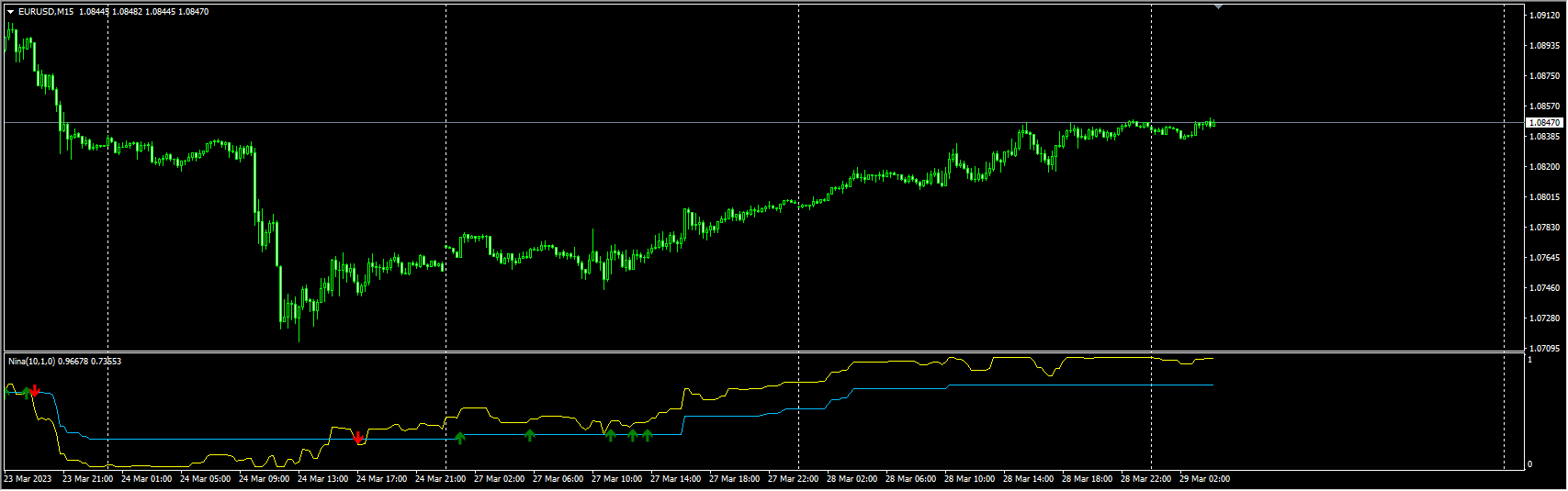Click the 1.09120 value on the price scale
The width and height of the screenshot is (1568, 491).
(x=1544, y=16)
